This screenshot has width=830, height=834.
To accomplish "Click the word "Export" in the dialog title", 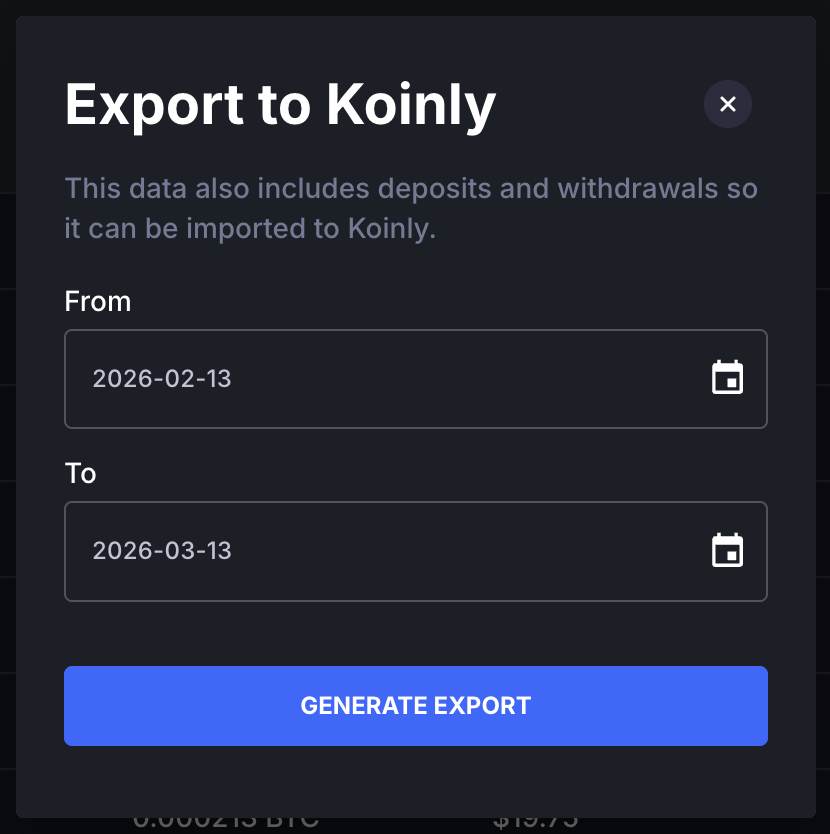I will click(155, 103).
